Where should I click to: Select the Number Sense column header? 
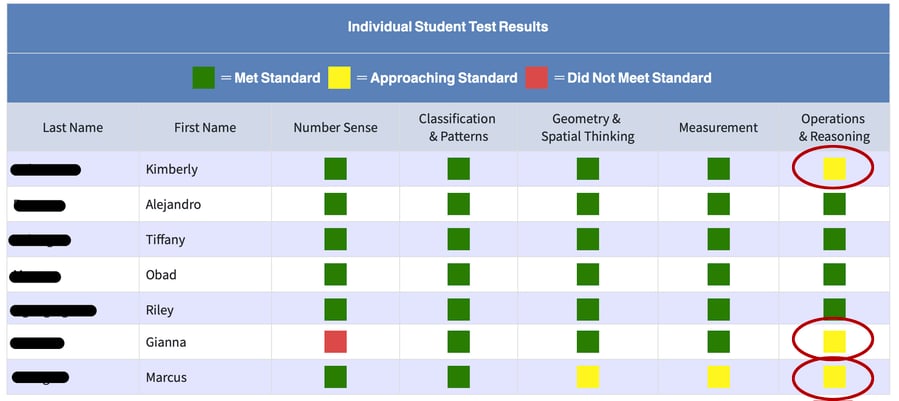tap(335, 128)
